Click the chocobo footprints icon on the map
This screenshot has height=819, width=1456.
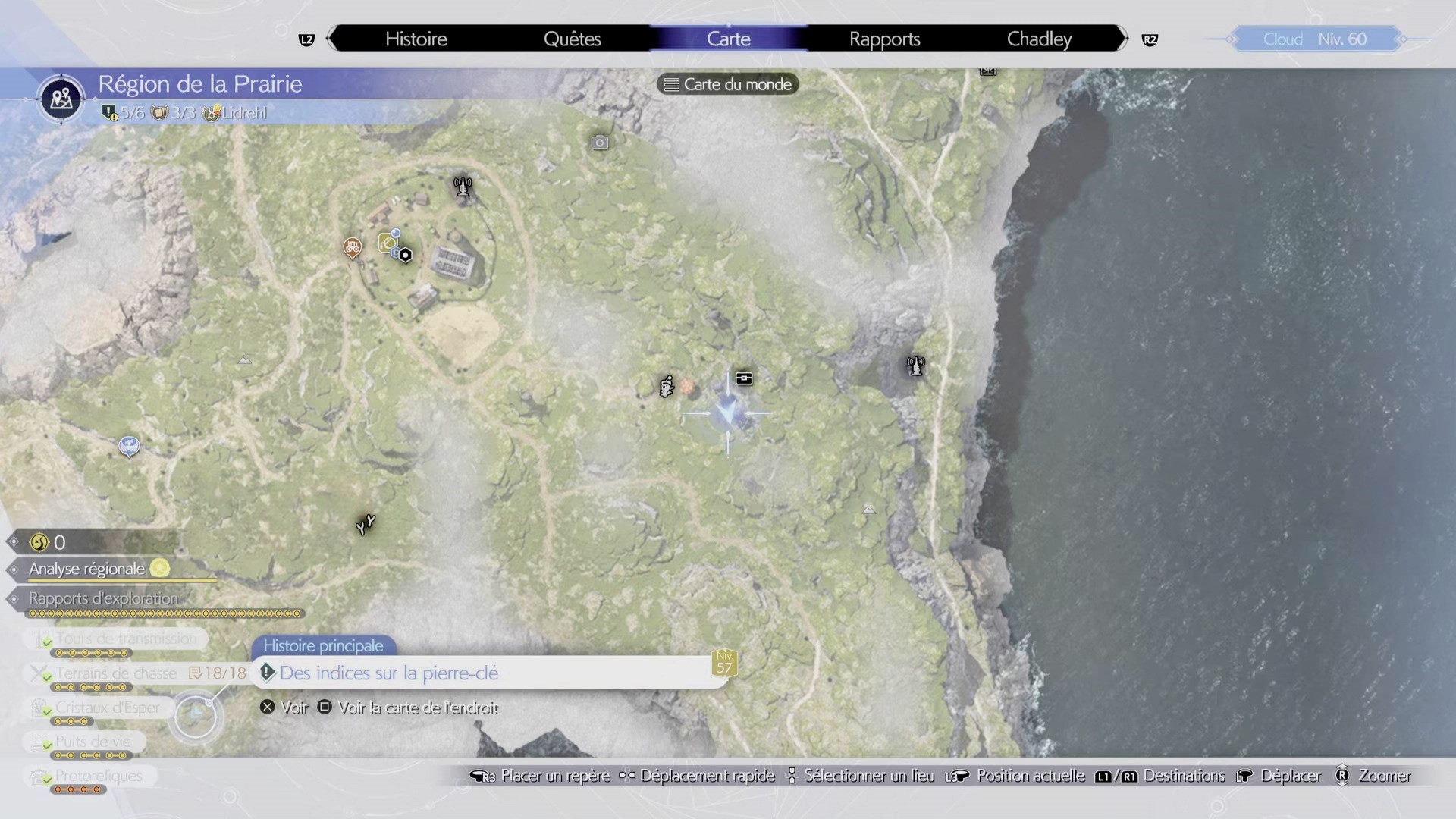coord(365,524)
